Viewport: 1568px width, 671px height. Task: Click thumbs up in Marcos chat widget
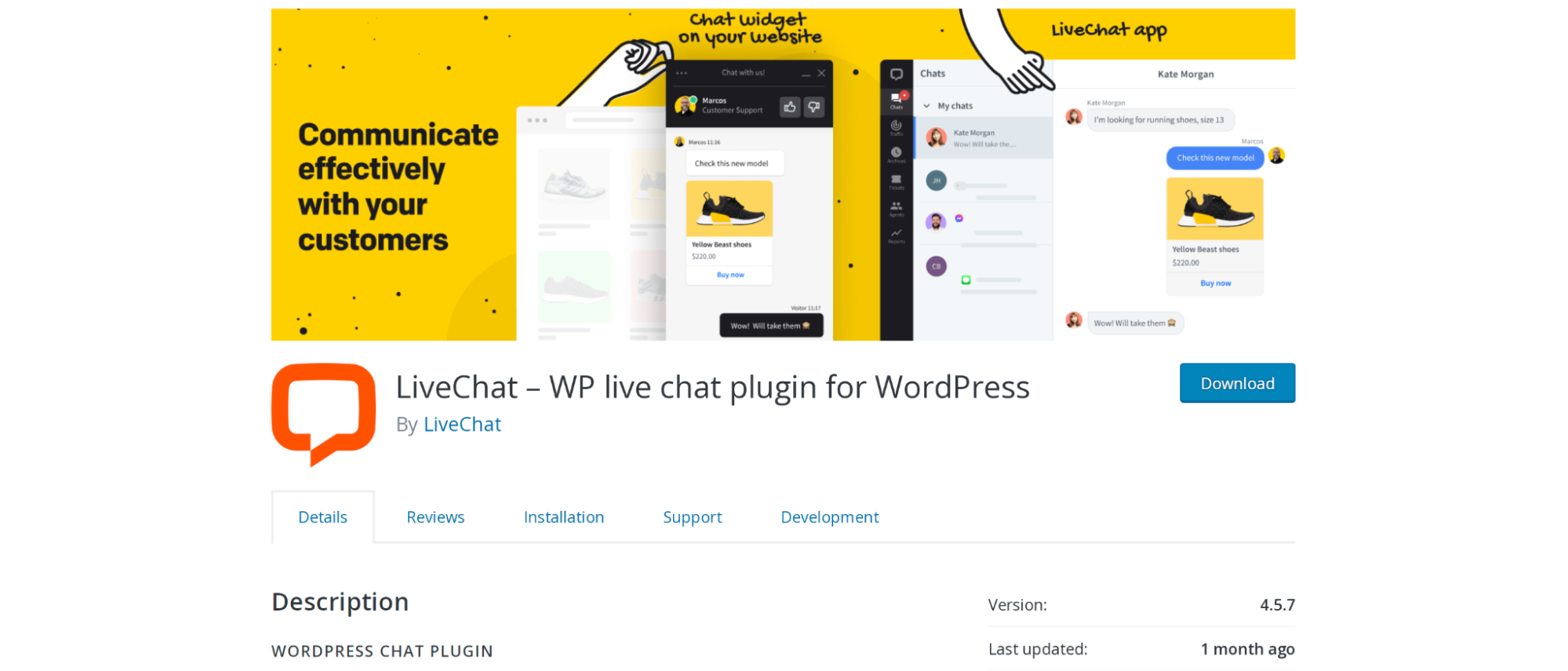pos(790,107)
